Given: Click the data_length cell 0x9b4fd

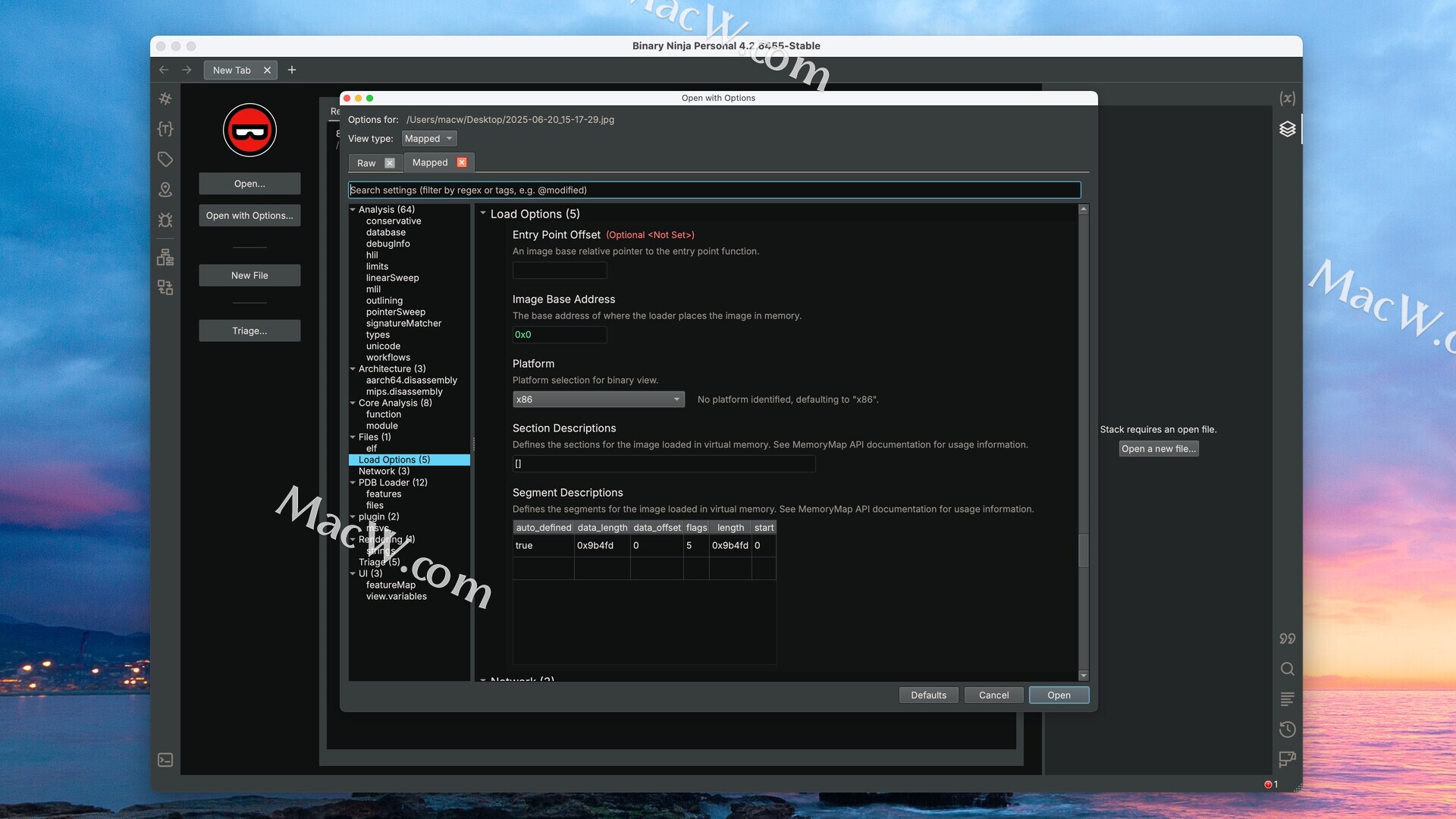Looking at the screenshot, I should (602, 545).
